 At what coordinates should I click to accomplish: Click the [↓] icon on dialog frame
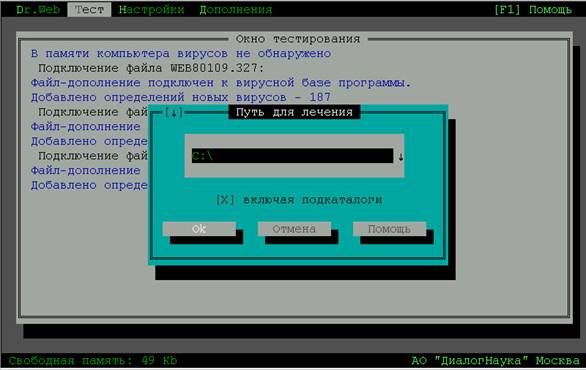click(174, 112)
